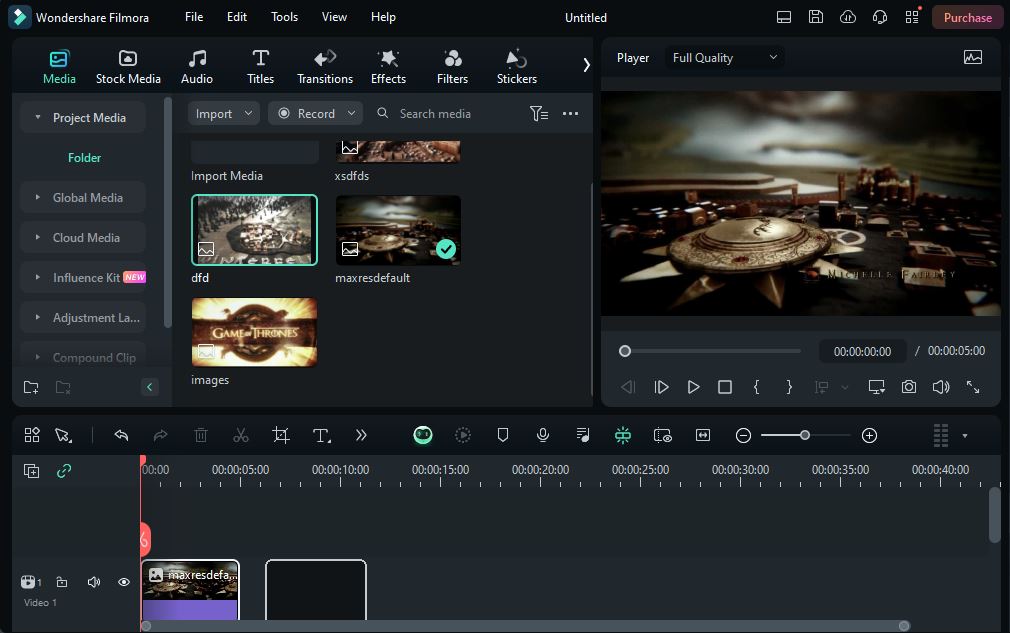Mute the Video 1 track audio
The height and width of the screenshot is (633, 1010).
(93, 582)
